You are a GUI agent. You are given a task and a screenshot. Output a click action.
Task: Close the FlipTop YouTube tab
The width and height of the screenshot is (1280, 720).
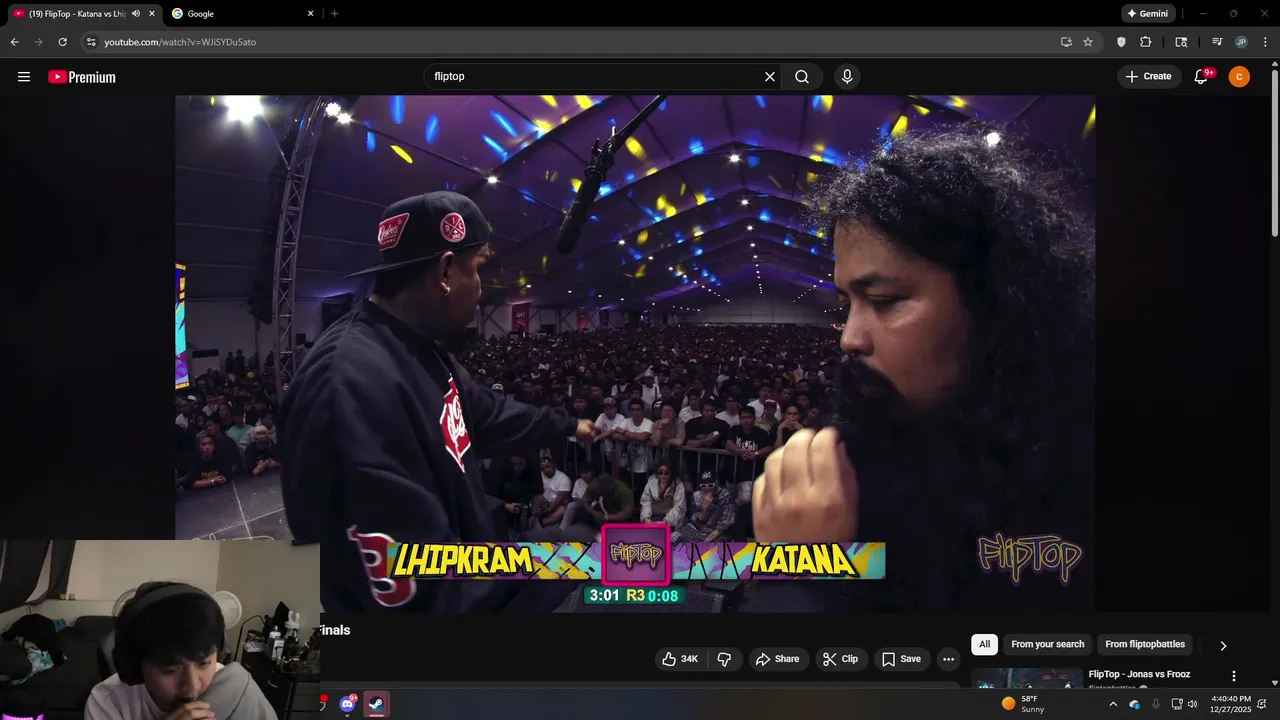(152, 14)
